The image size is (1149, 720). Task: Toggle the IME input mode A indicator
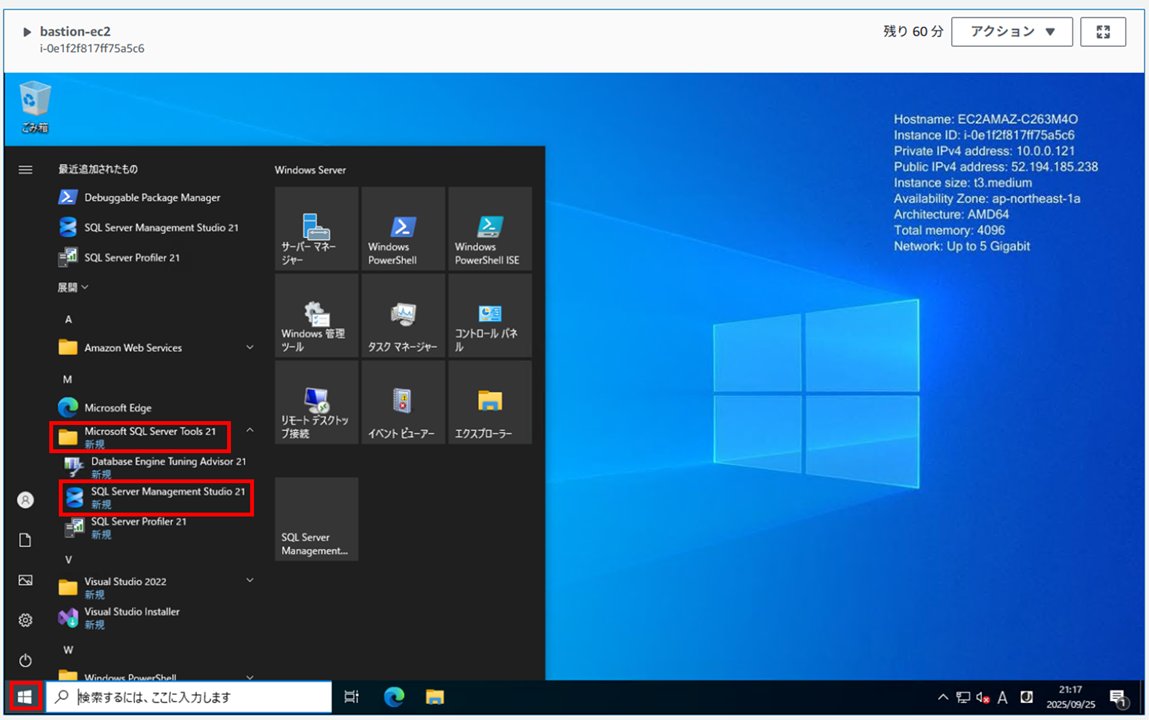1002,697
